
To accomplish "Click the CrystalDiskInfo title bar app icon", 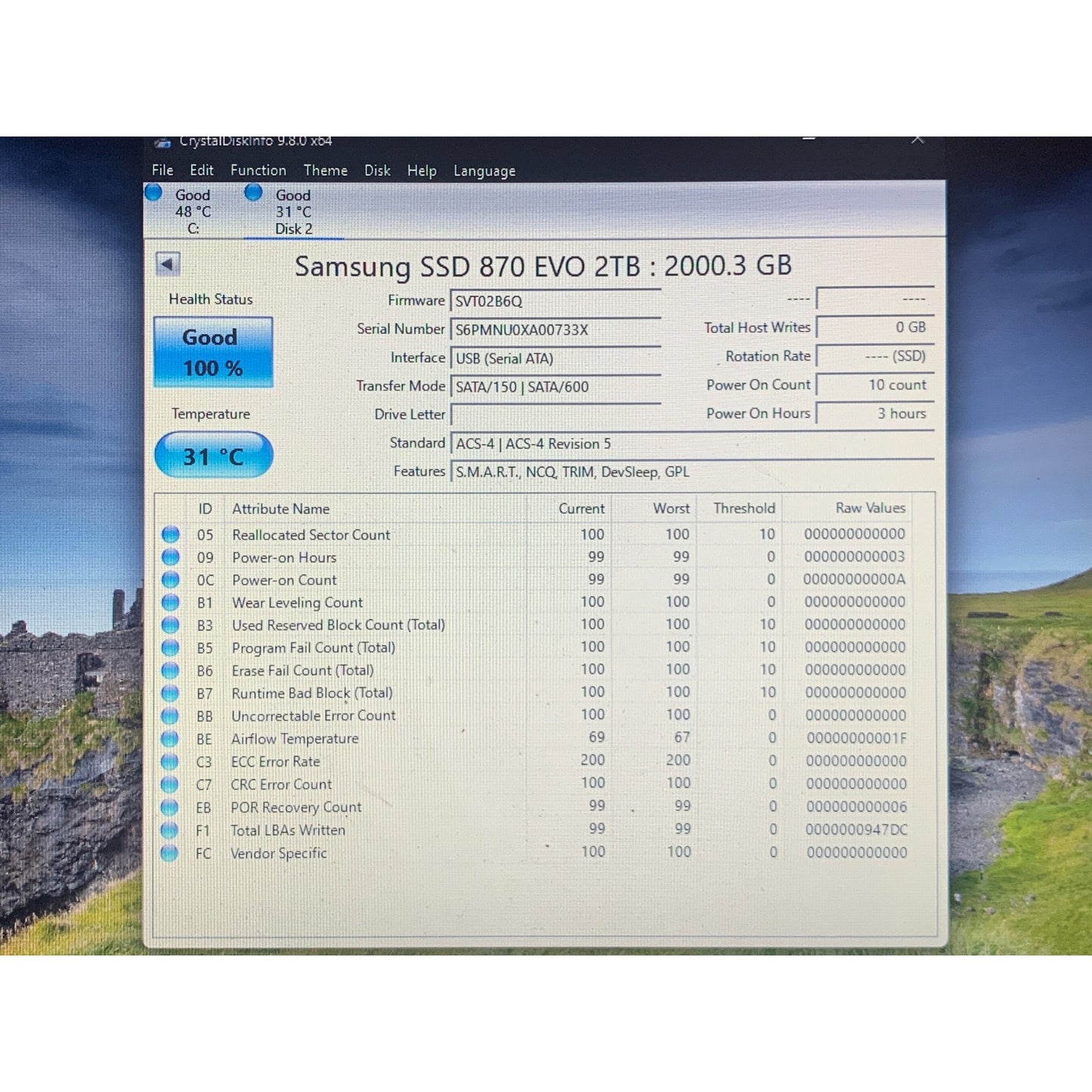I will 162,142.
